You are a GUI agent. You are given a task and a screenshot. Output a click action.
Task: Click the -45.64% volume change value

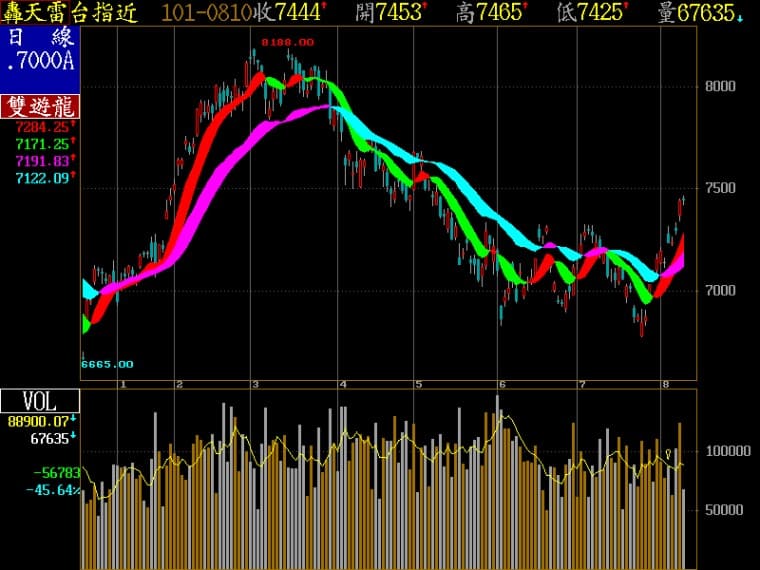tap(40, 490)
